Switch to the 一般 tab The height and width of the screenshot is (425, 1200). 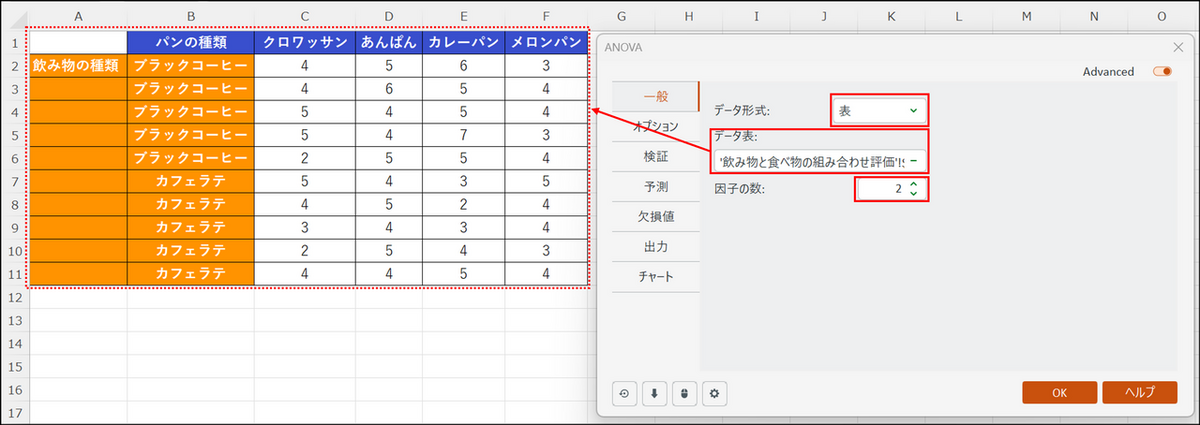[x=655, y=97]
